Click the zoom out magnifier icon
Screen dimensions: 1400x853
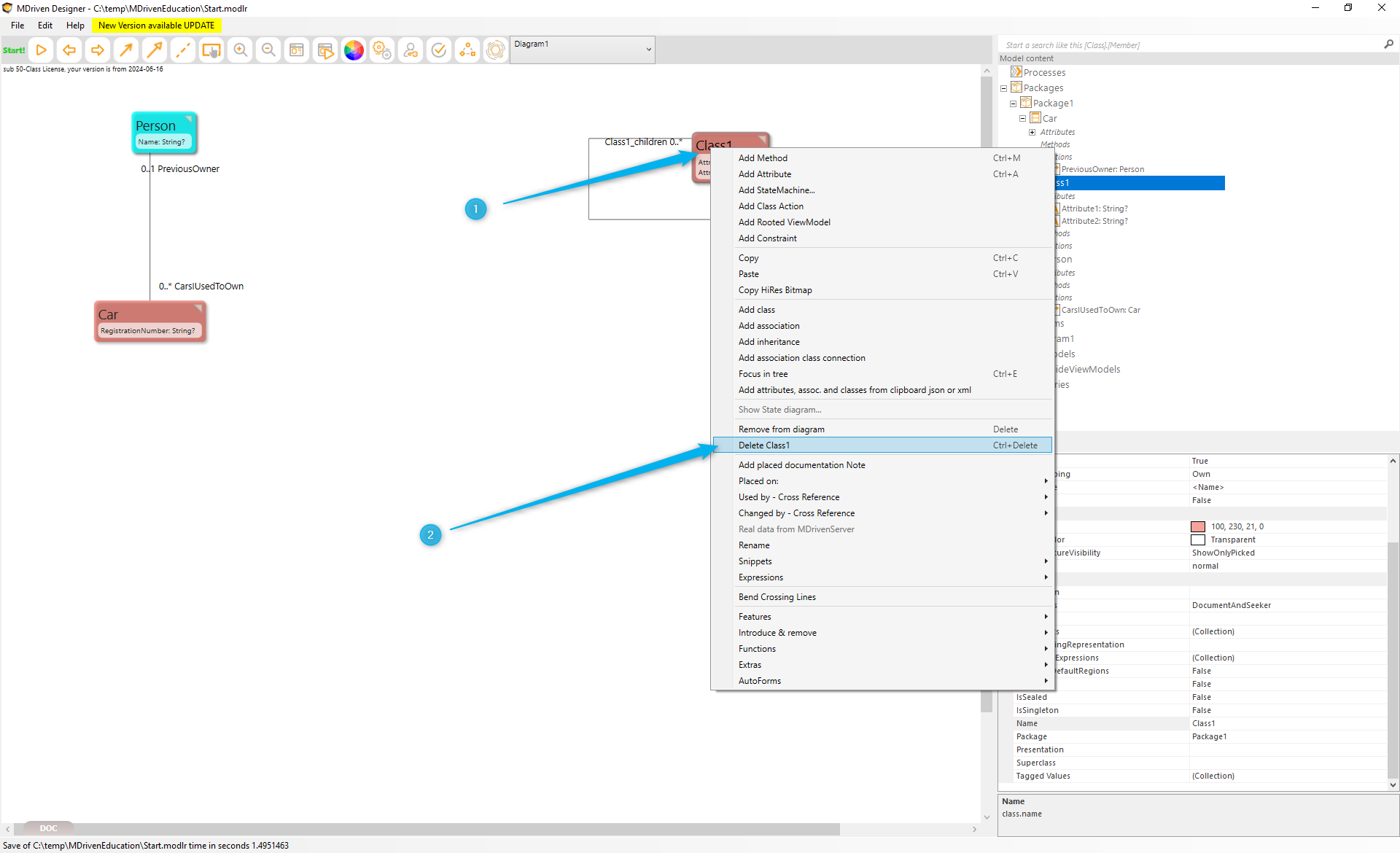click(268, 50)
